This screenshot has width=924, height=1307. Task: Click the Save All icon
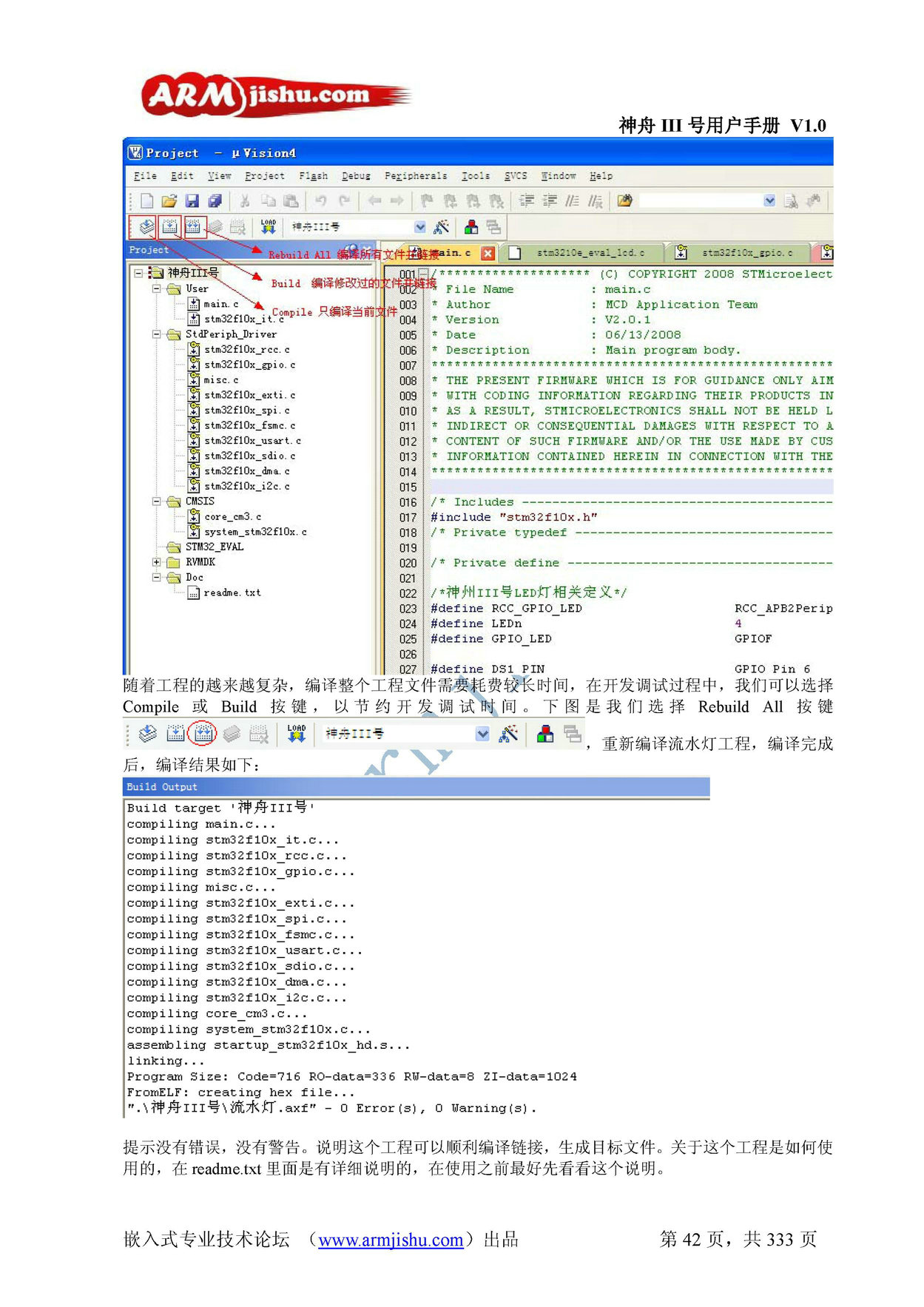[215, 201]
